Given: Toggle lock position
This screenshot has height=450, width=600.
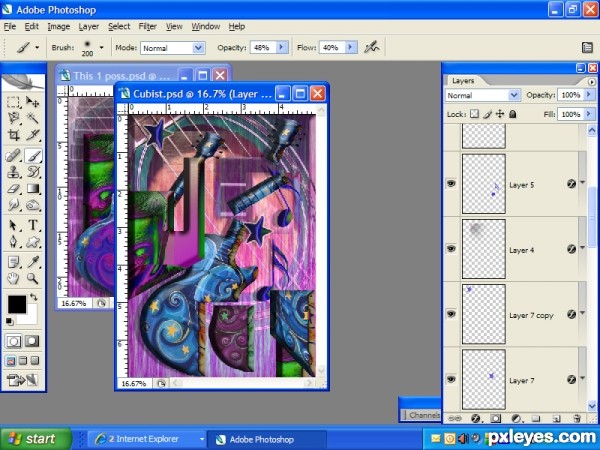Looking at the screenshot, I should pos(500,114).
